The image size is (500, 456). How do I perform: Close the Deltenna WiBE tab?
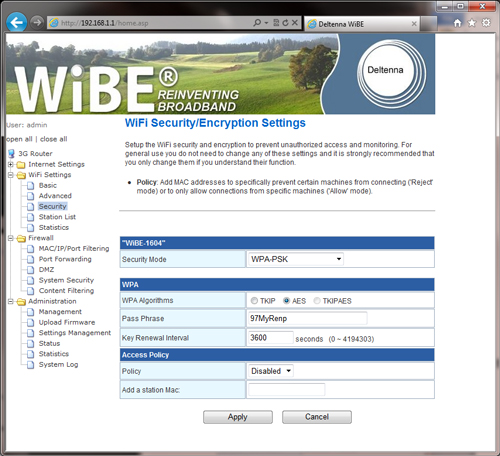click(x=414, y=24)
